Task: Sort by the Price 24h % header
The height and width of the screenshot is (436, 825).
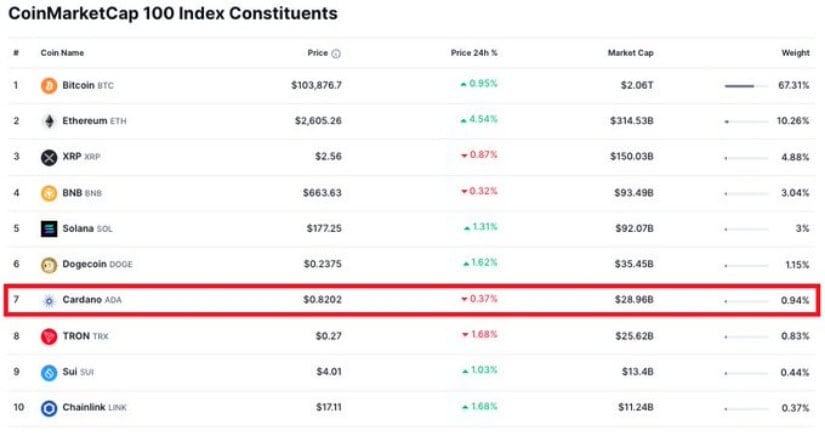Action: [x=474, y=53]
